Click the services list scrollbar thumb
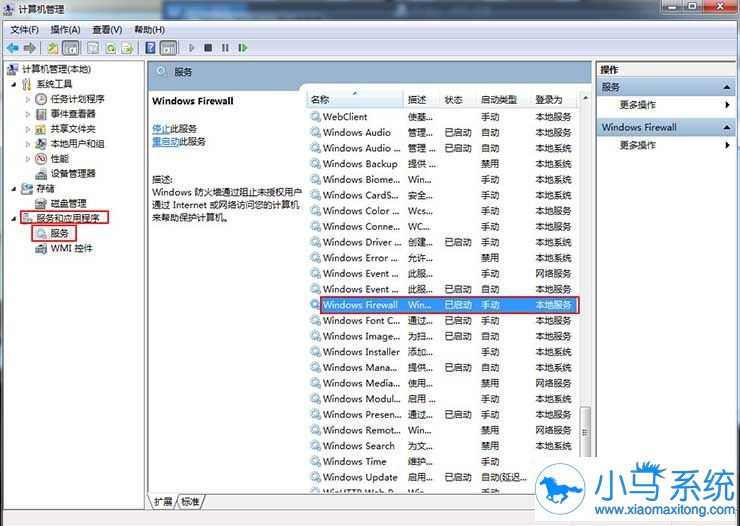Image resolution: width=740 pixels, height=526 pixels. pyautogui.click(x=585, y=431)
